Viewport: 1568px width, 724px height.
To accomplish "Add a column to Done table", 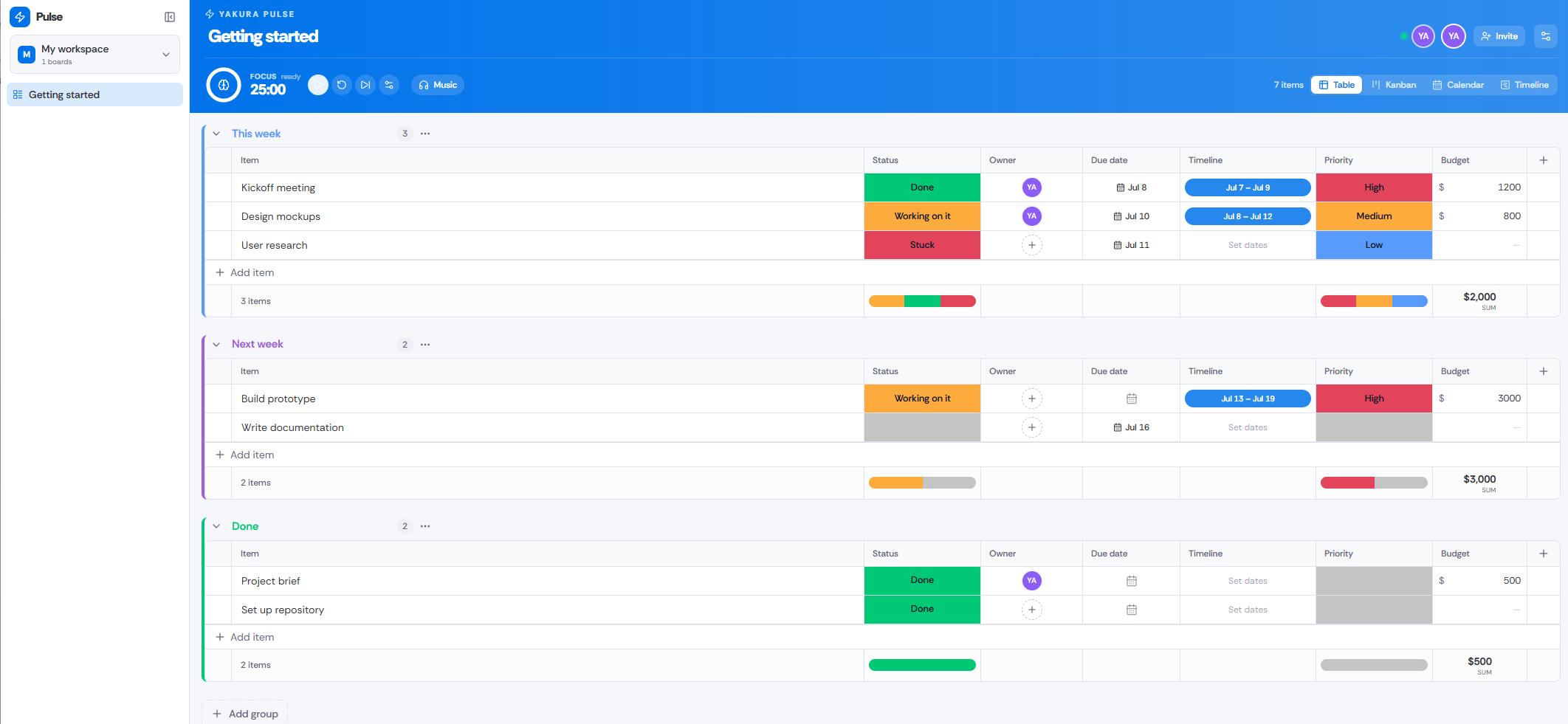I will click(x=1544, y=554).
